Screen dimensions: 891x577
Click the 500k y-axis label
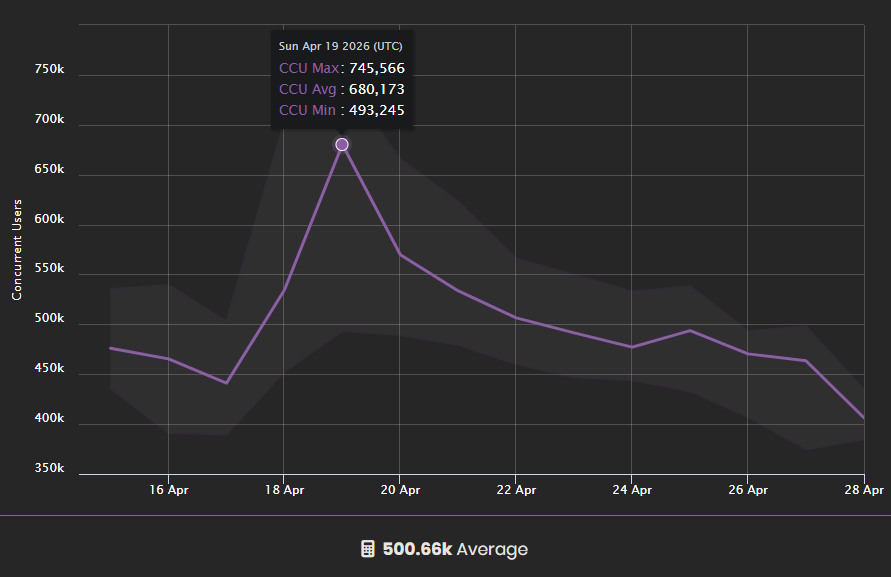click(48, 319)
